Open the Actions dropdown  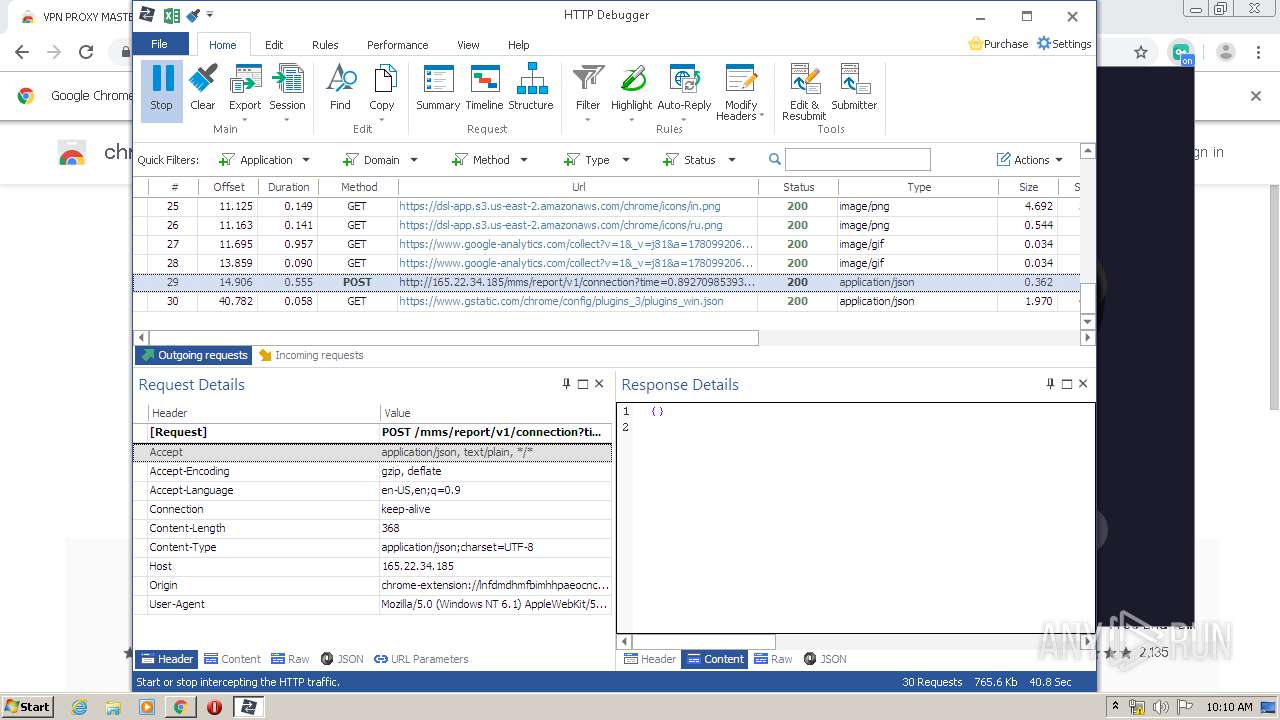[x=1030, y=160]
